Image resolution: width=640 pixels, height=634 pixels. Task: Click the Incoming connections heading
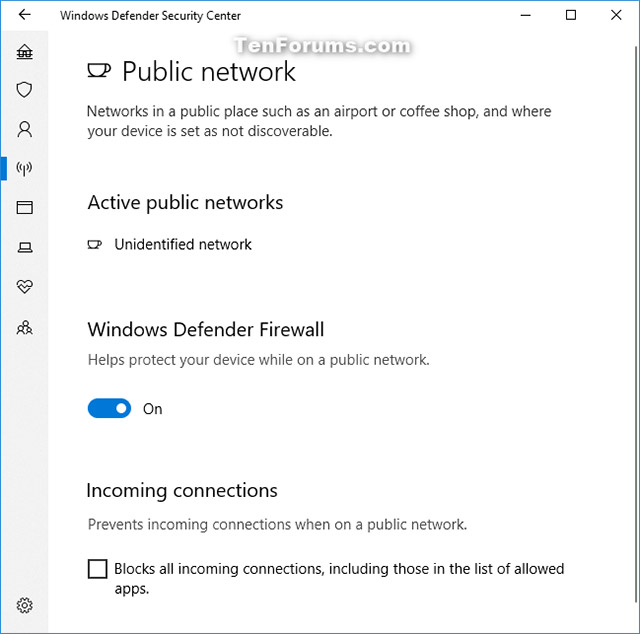[x=182, y=491]
